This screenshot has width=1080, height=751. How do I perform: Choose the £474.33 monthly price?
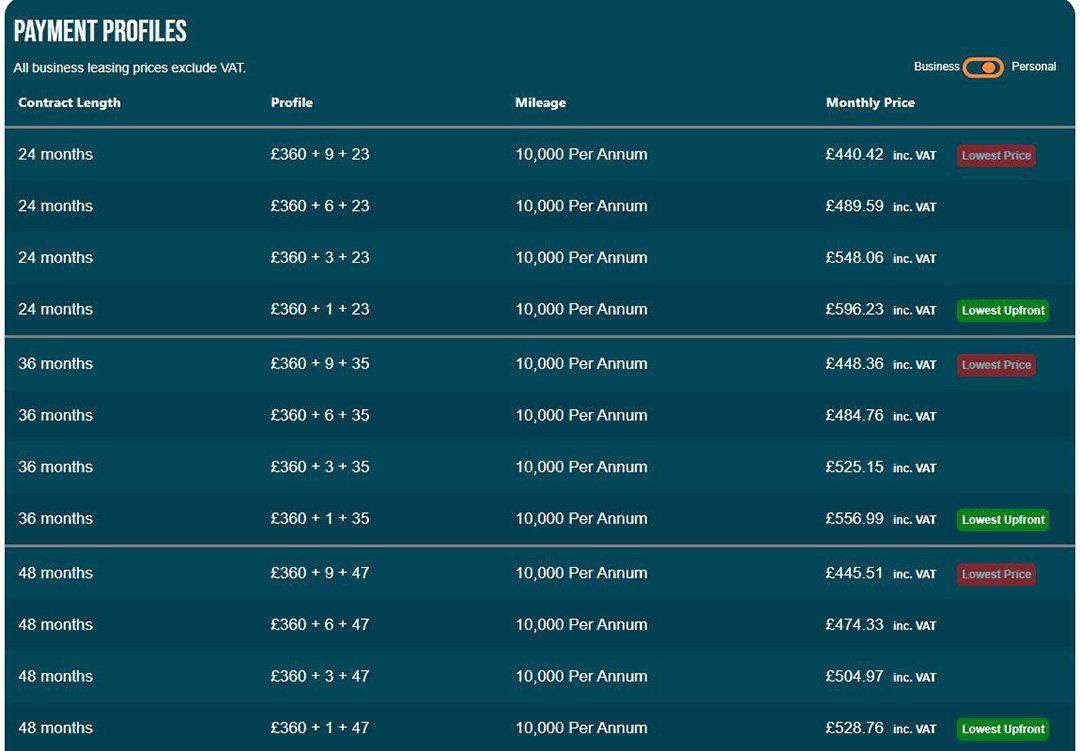(x=854, y=625)
